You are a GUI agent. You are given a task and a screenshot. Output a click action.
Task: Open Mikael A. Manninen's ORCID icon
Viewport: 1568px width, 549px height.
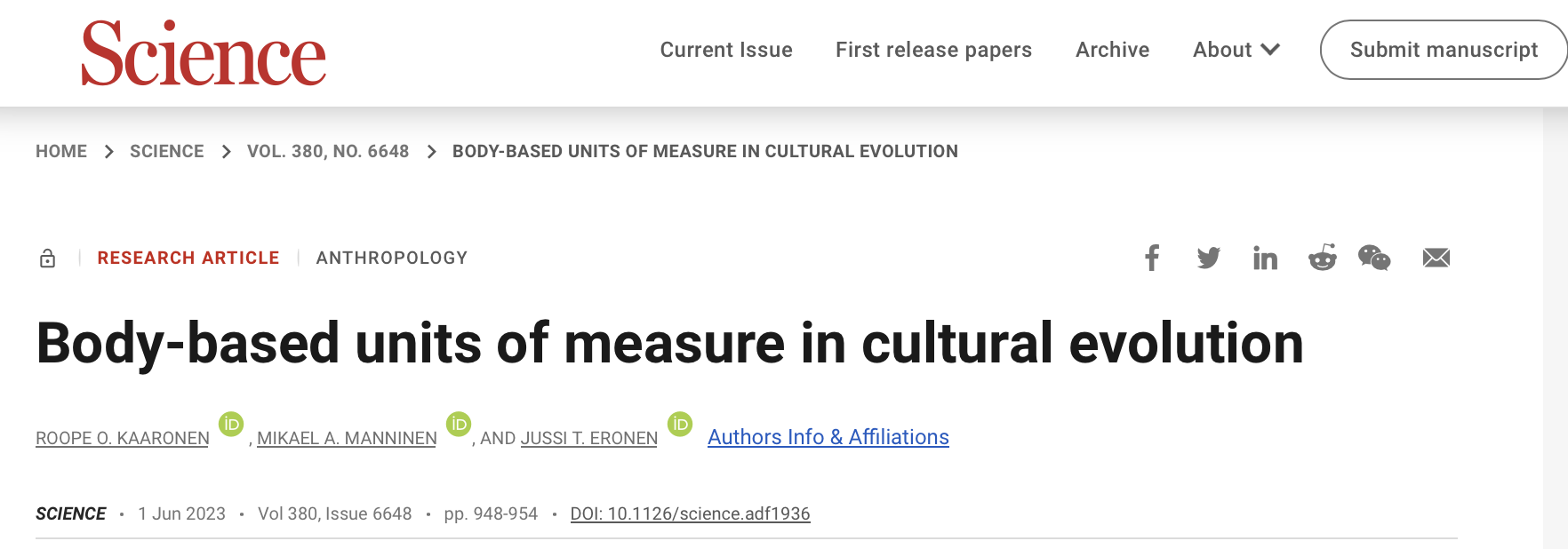(x=459, y=425)
